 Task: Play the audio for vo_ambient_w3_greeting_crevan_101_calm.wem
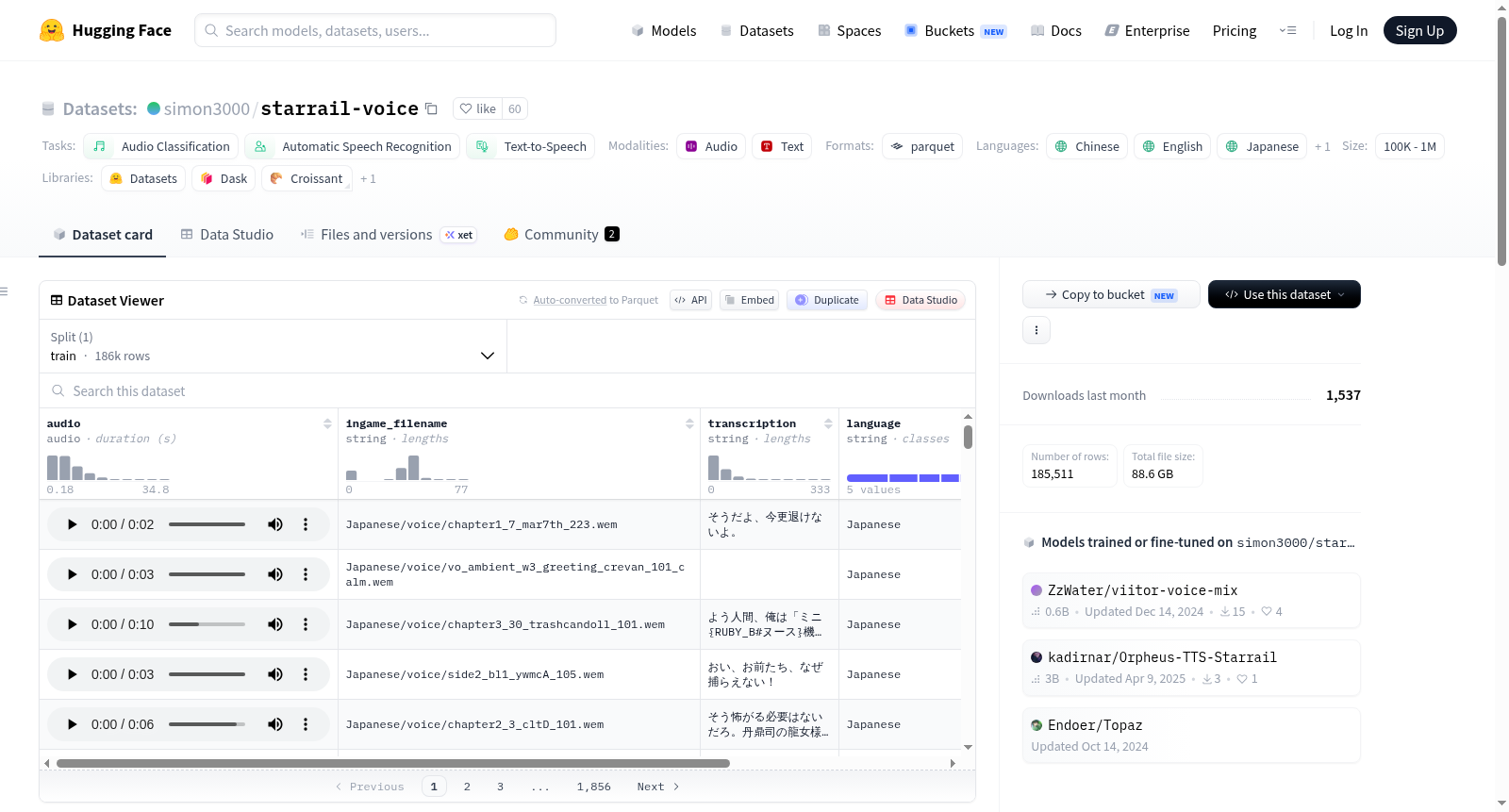pyautogui.click(x=72, y=574)
